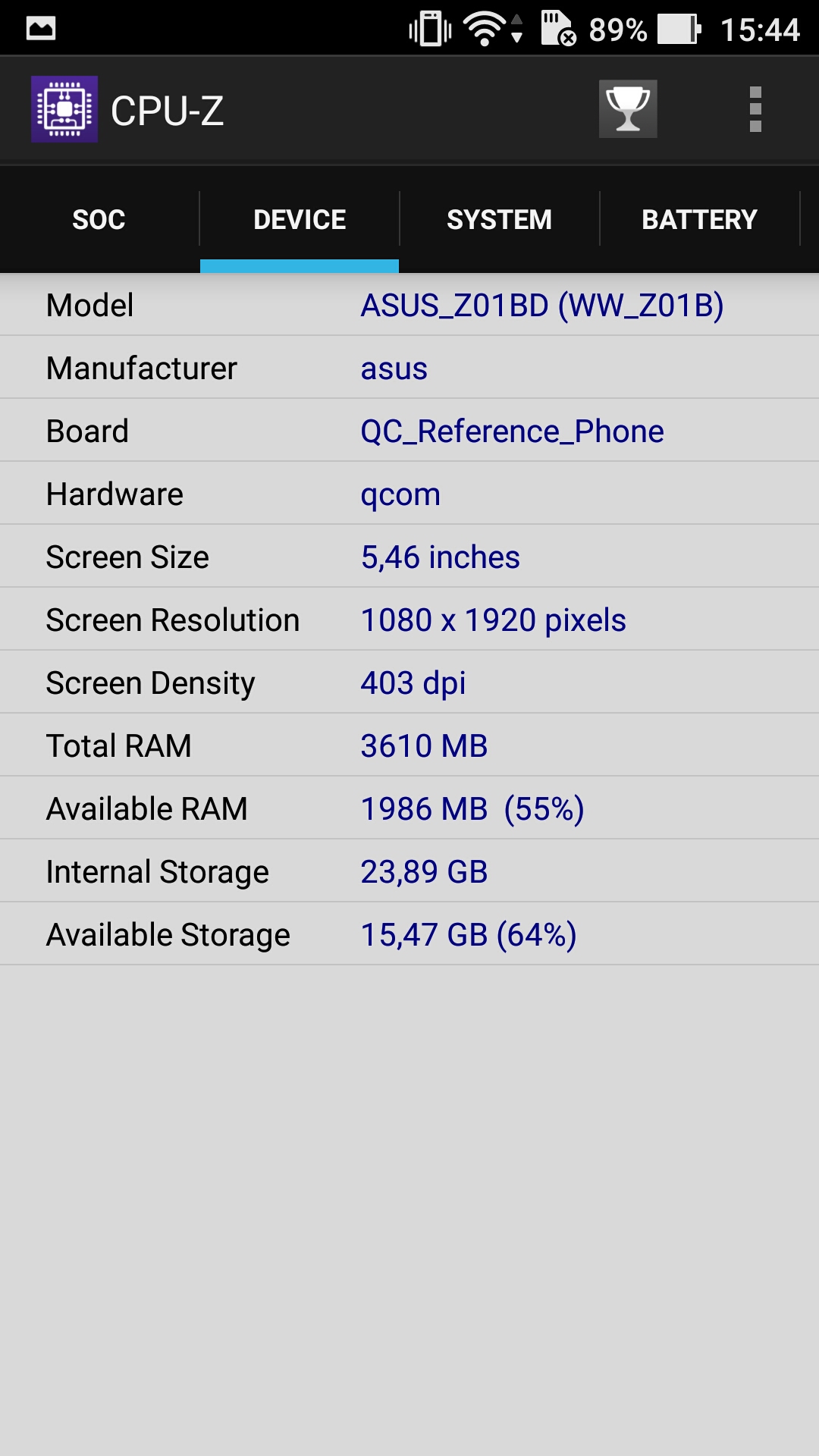Tap the vibrate mode status icon

[430, 30]
